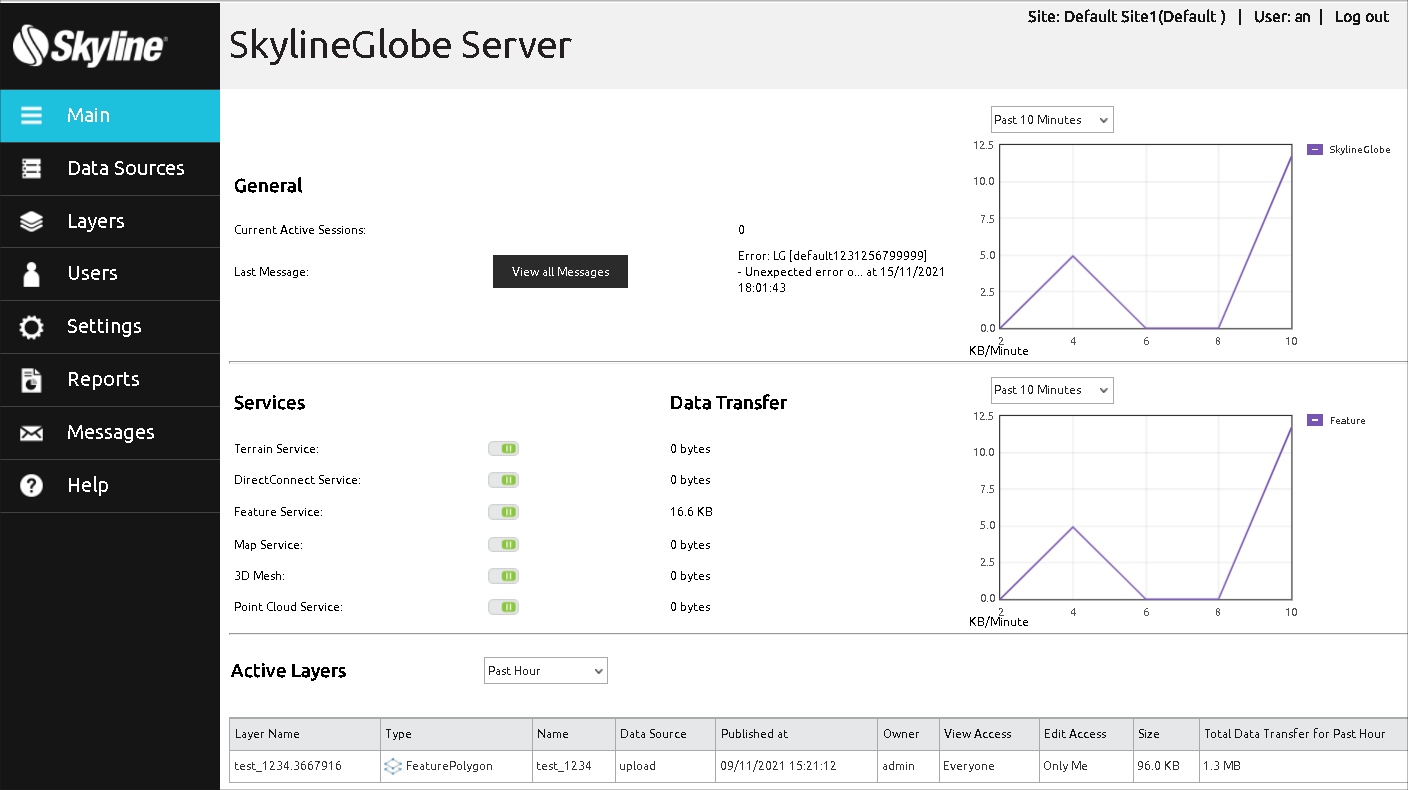Open the Reports menu item
Image resolution: width=1408 pixels, height=790 pixels.
point(110,380)
